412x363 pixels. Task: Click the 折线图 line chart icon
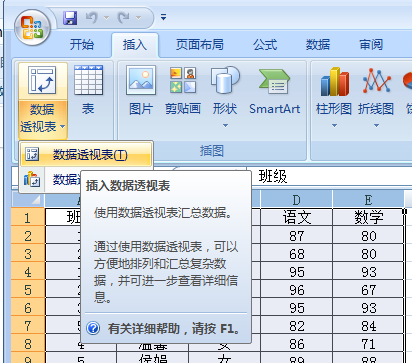(376, 82)
